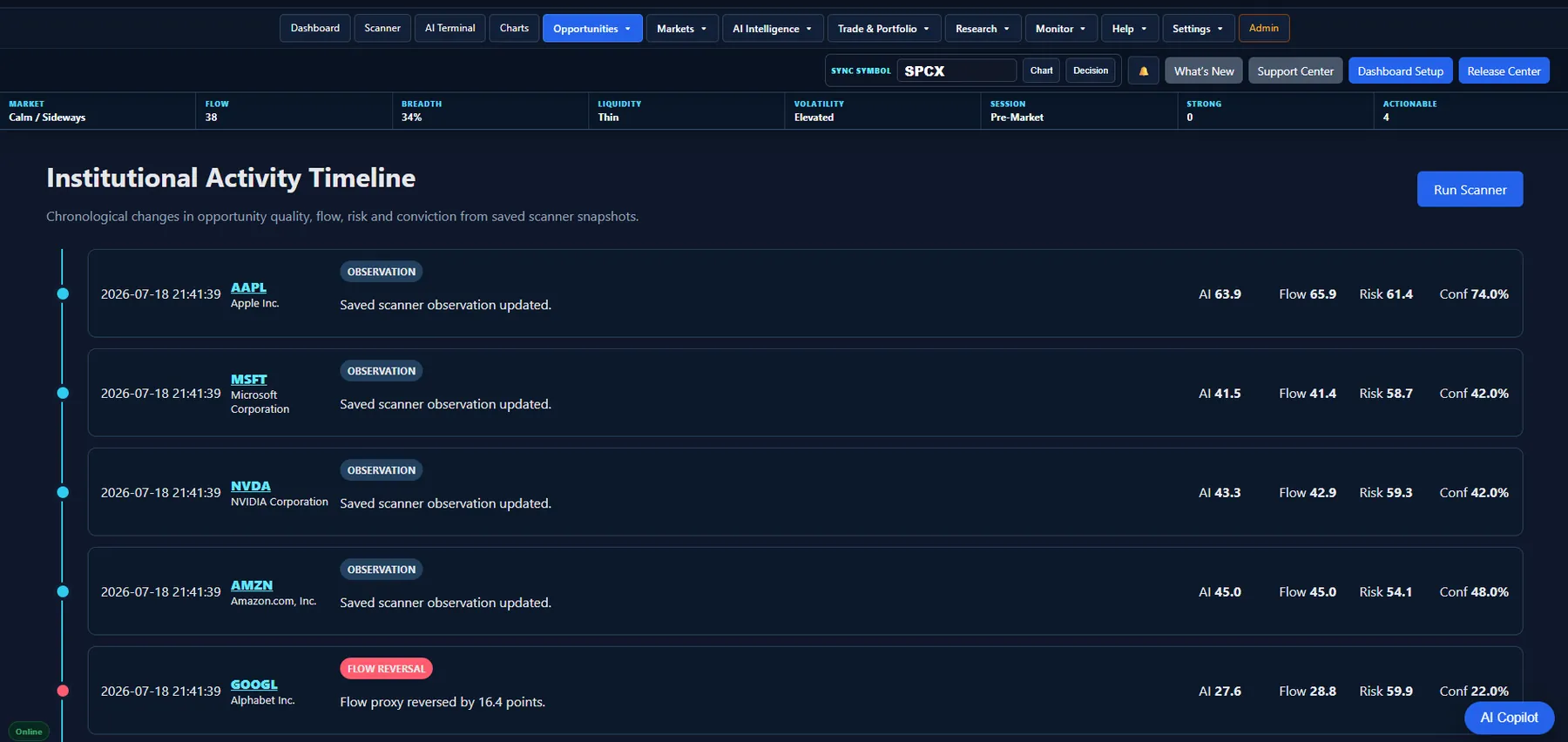Click the OBSERVATION badge in MSFT row
Screen dimensions: 1568x742
382,371
